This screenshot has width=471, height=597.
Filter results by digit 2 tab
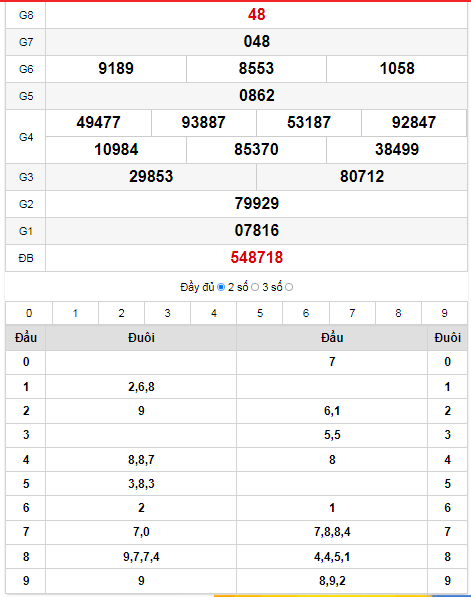coord(121,313)
